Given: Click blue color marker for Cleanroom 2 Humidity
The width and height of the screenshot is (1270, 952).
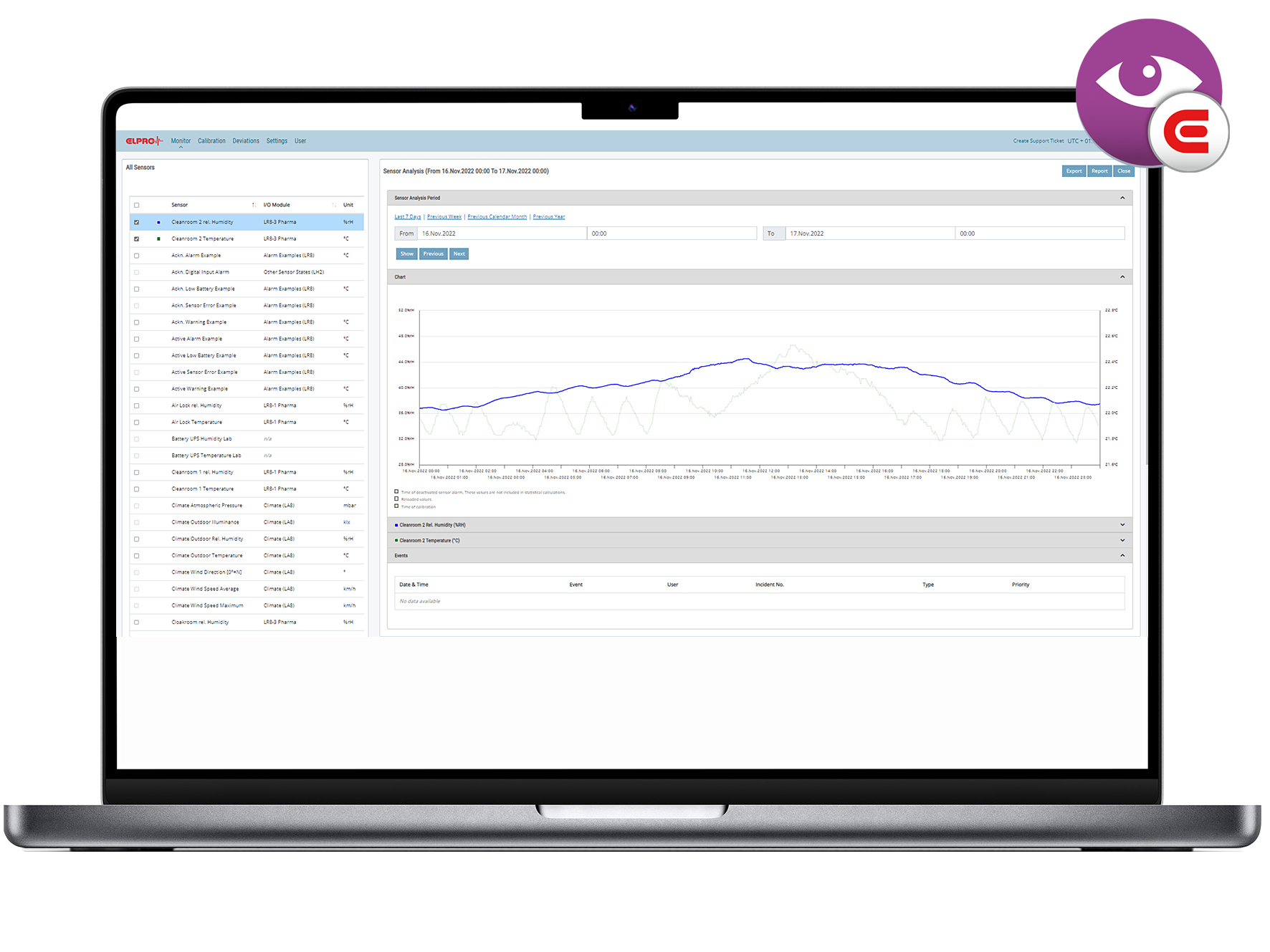Looking at the screenshot, I should [158, 222].
